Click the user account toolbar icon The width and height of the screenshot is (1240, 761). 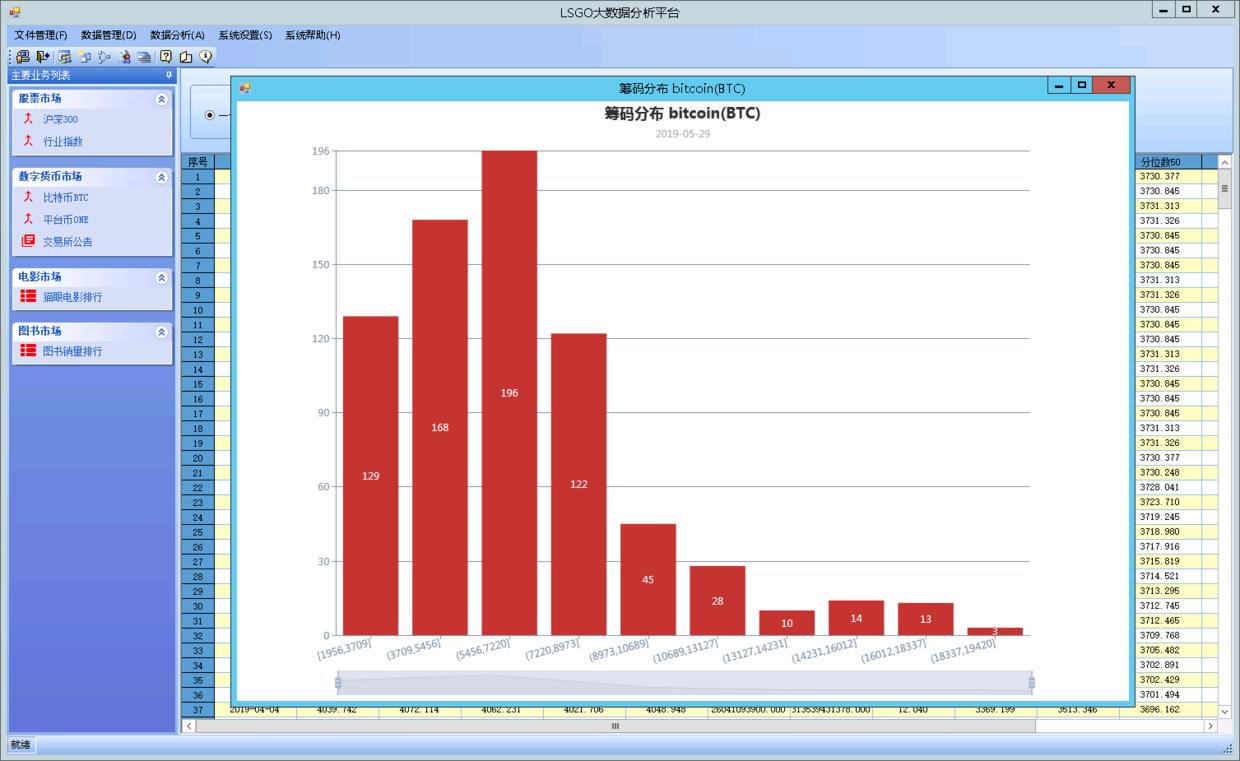coord(125,57)
